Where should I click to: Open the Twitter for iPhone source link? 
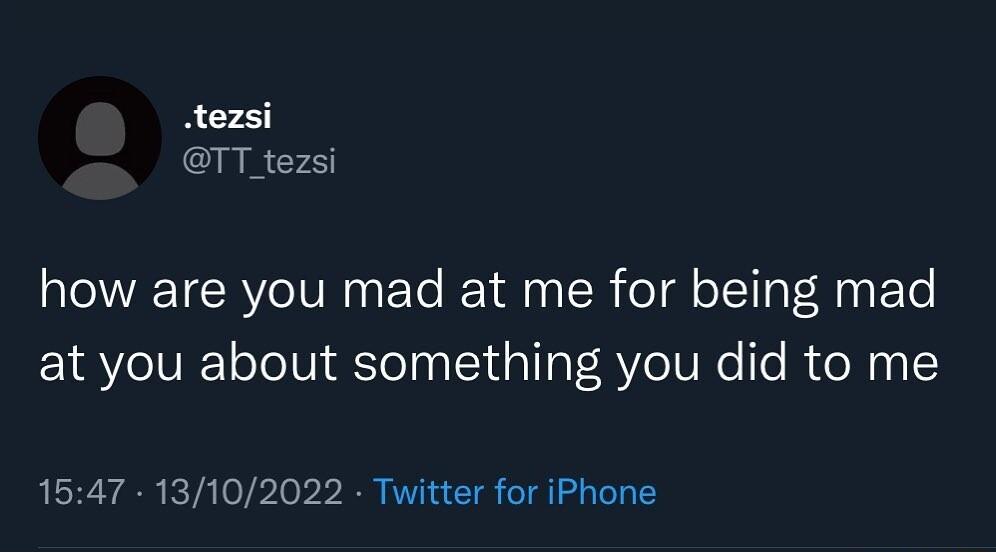coord(514,492)
